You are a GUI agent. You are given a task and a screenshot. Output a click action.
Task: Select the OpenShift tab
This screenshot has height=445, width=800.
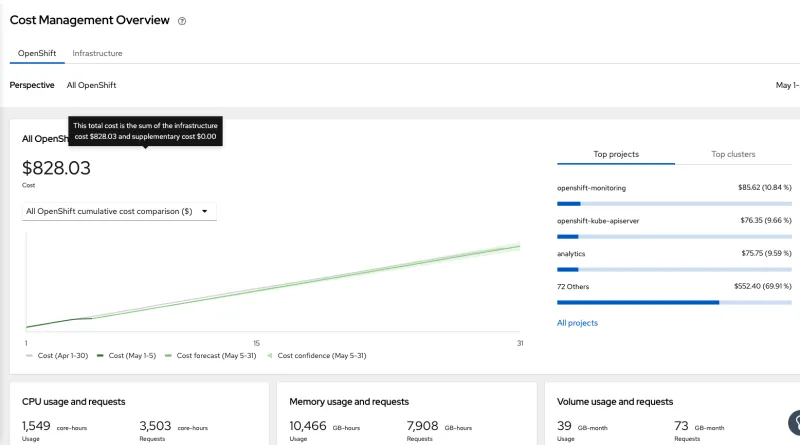(x=37, y=53)
